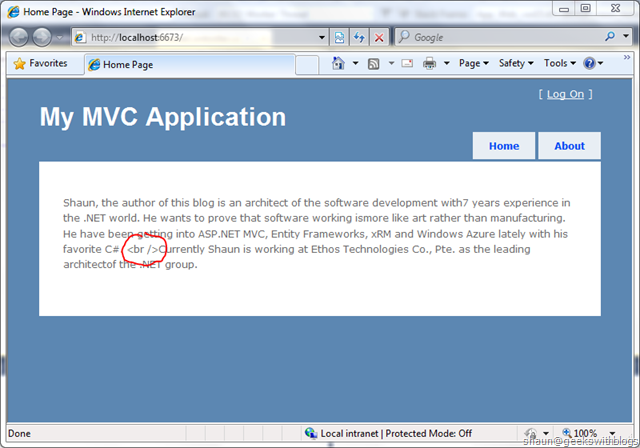Click the RSS feeds icon
Viewport: 640px width, 448px height.
[372, 63]
